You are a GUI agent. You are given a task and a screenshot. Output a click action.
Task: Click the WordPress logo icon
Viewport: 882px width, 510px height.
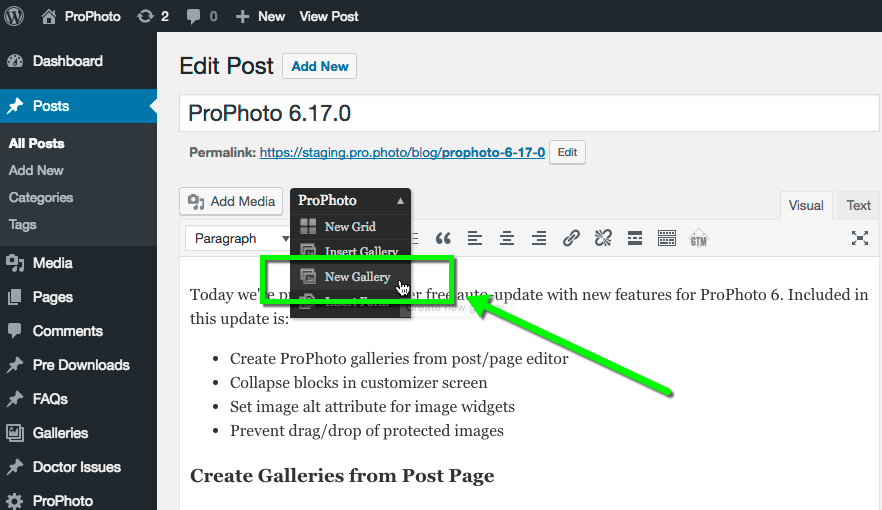point(14,16)
